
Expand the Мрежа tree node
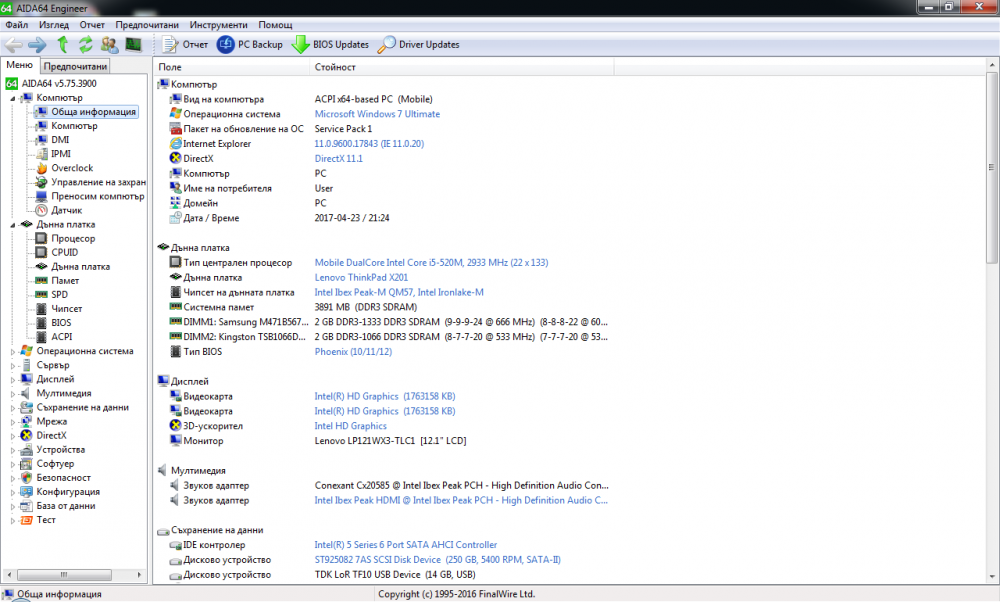(x=13, y=422)
